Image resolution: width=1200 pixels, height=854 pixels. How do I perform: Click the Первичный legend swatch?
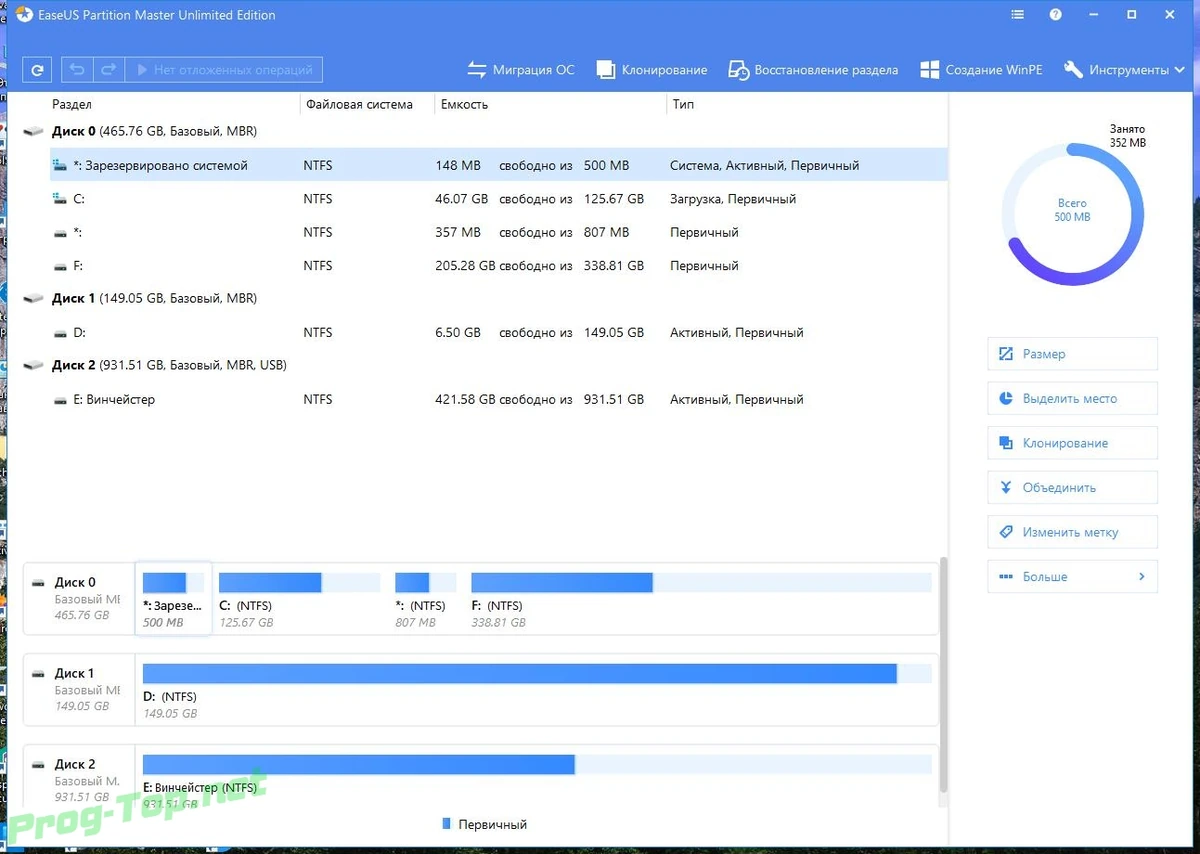click(446, 824)
